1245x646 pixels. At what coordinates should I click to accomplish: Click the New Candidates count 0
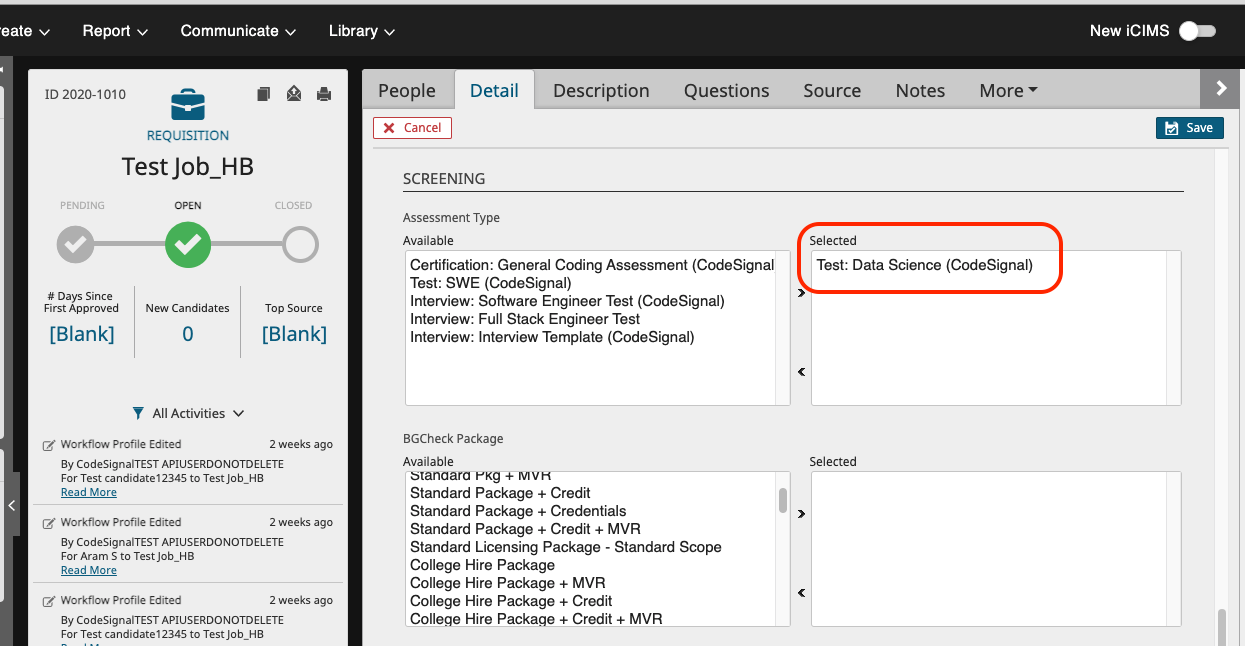(x=188, y=334)
